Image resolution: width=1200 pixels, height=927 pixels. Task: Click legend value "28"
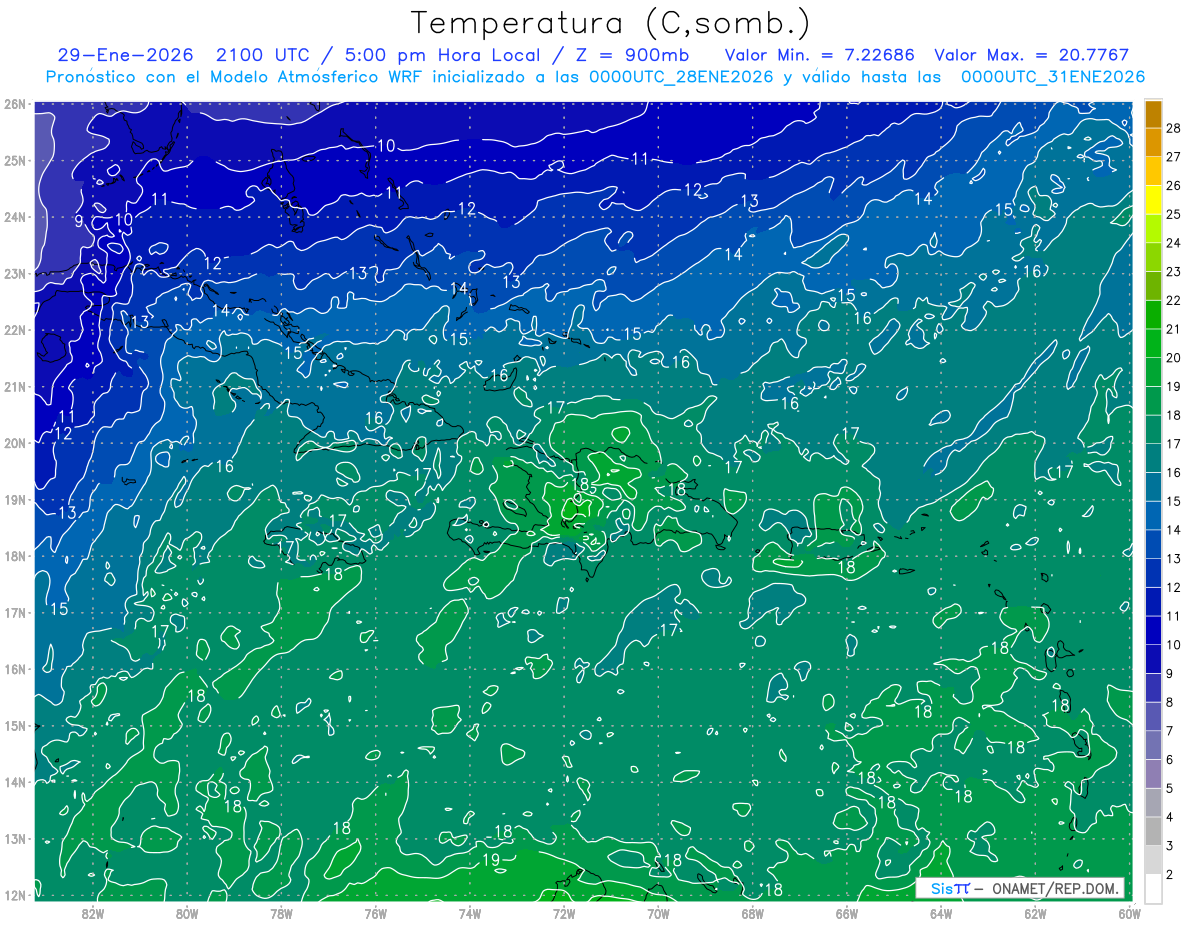[1173, 128]
